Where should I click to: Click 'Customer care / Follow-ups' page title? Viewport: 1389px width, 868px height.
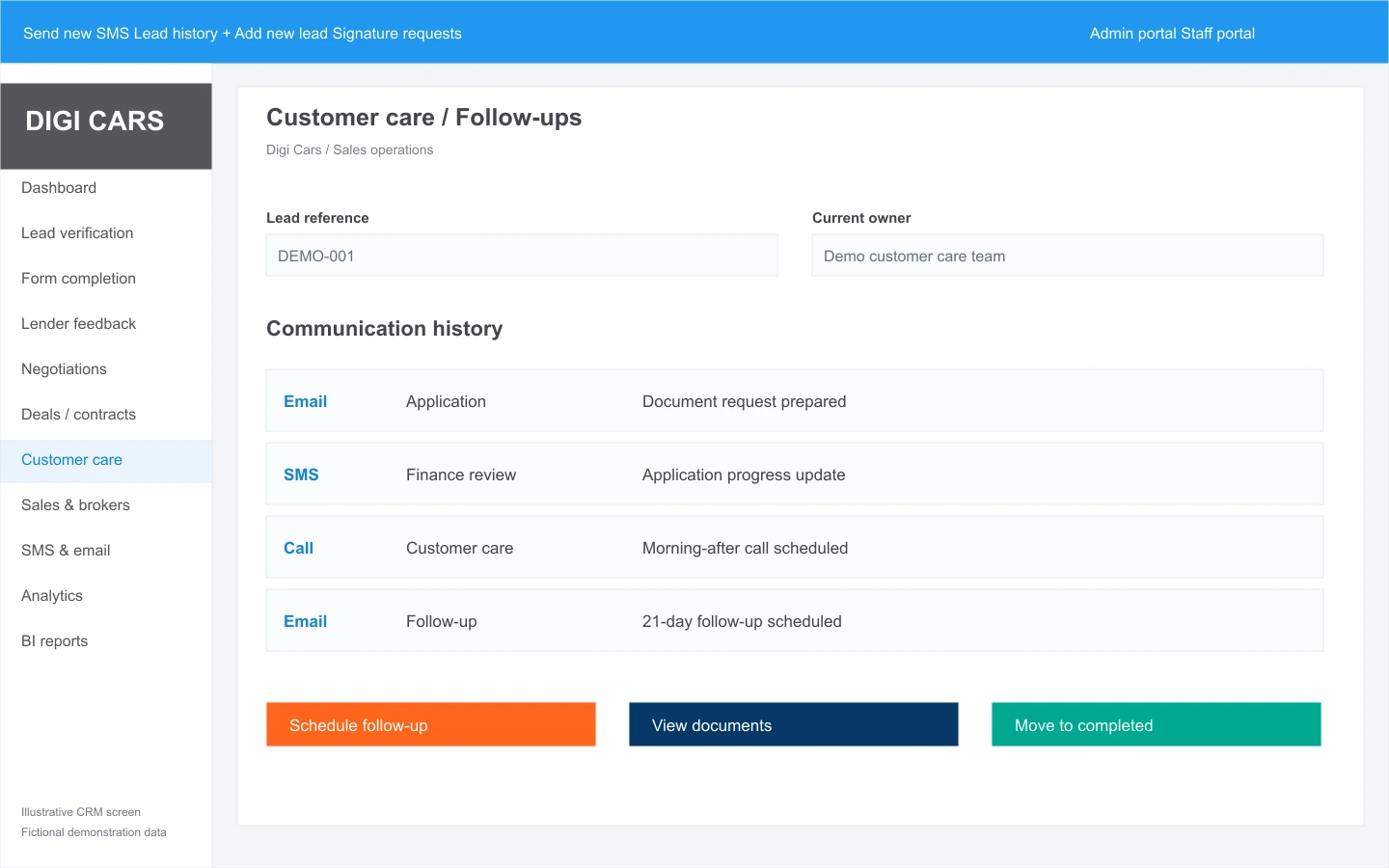coord(424,118)
